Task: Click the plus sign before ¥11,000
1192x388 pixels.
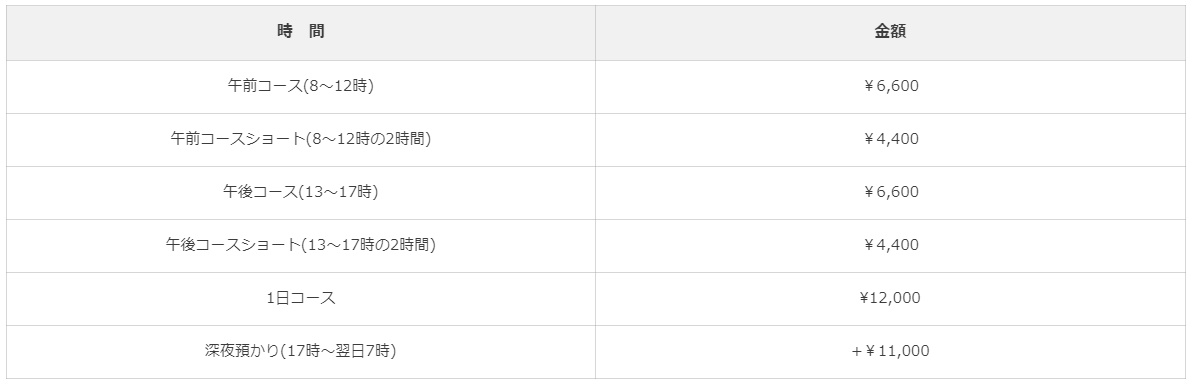Action: (x=856, y=351)
